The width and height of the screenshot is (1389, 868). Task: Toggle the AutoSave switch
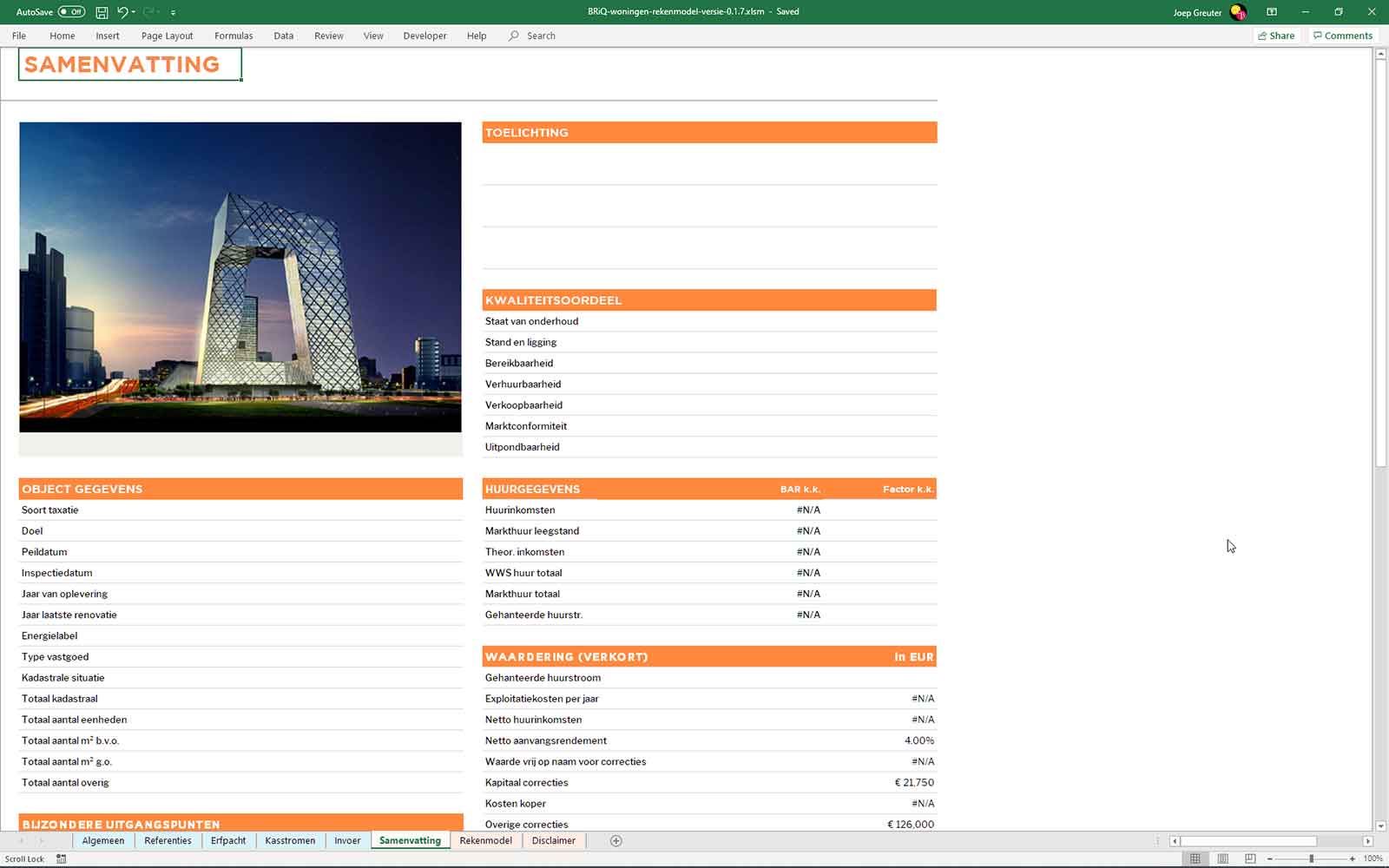tap(71, 12)
